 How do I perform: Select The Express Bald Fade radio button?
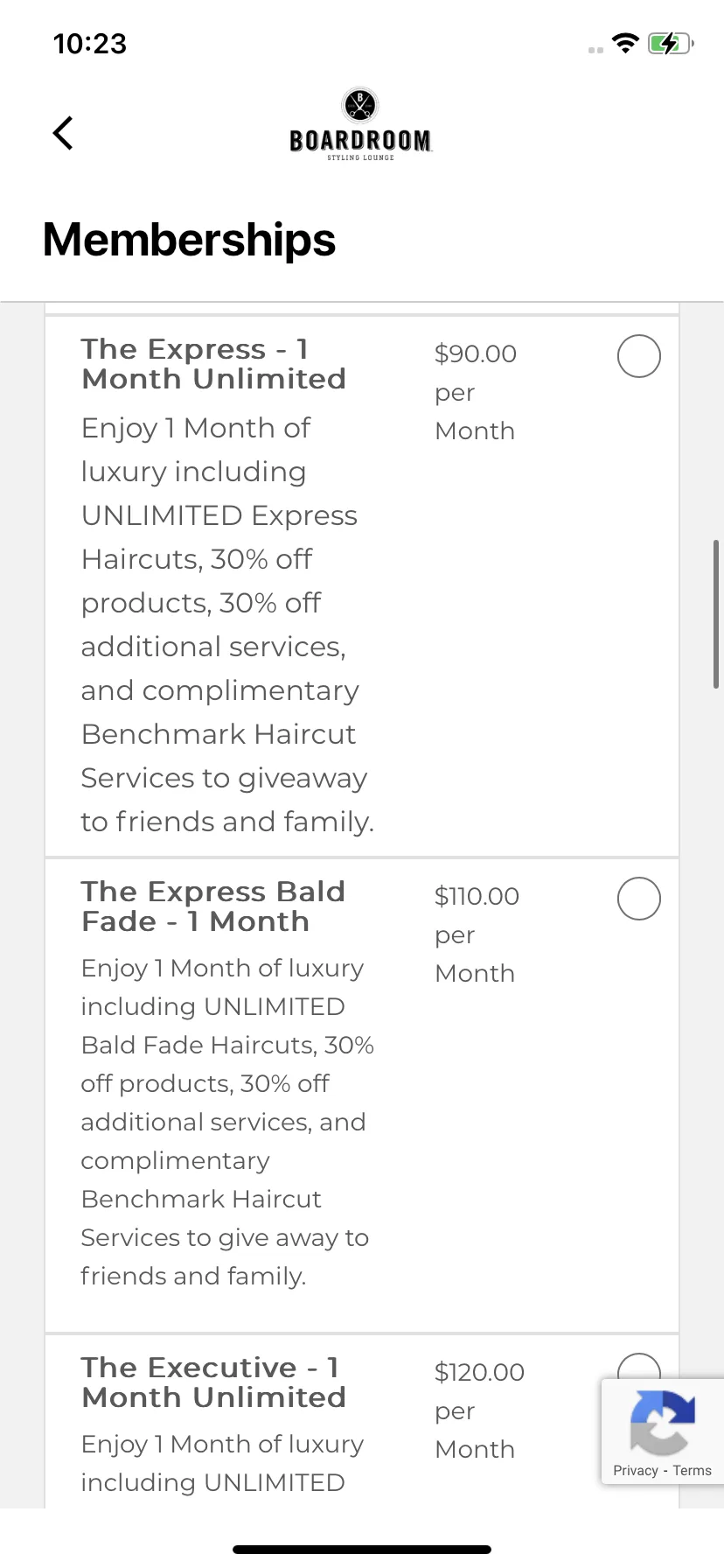(x=639, y=899)
